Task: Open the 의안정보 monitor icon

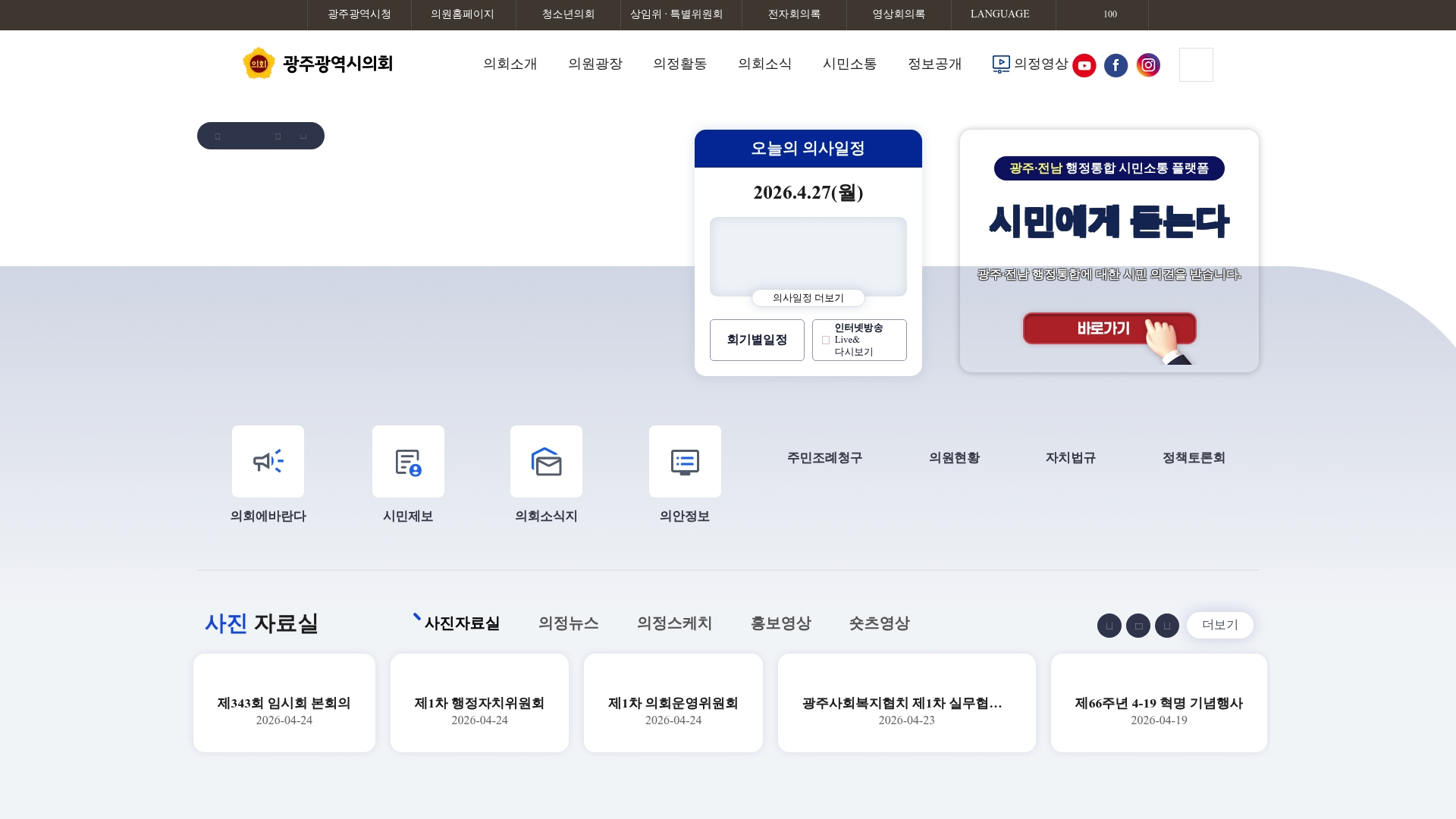Action: coord(685,461)
